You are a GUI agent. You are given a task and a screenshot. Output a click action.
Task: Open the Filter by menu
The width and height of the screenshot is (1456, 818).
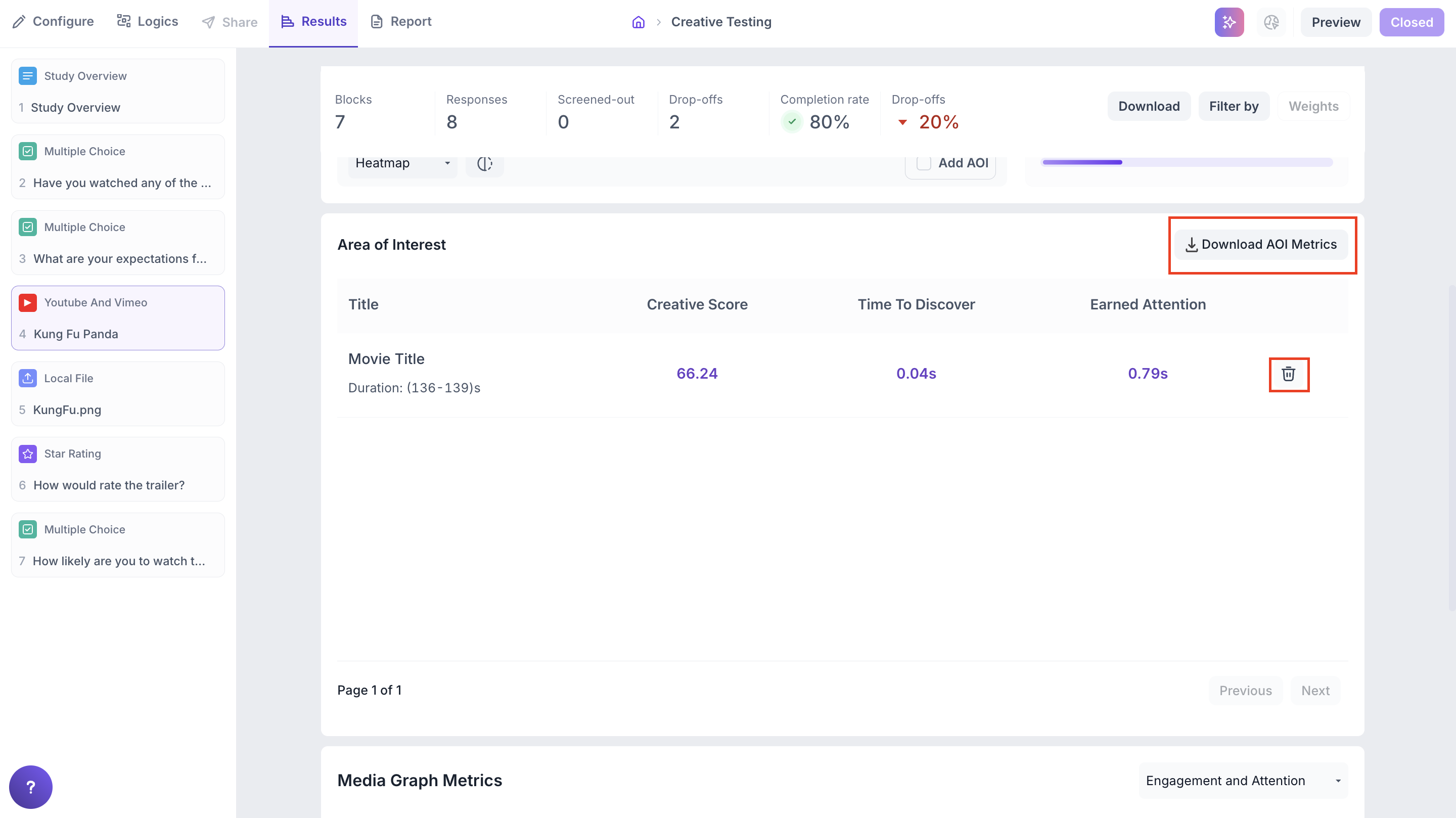coord(1234,106)
